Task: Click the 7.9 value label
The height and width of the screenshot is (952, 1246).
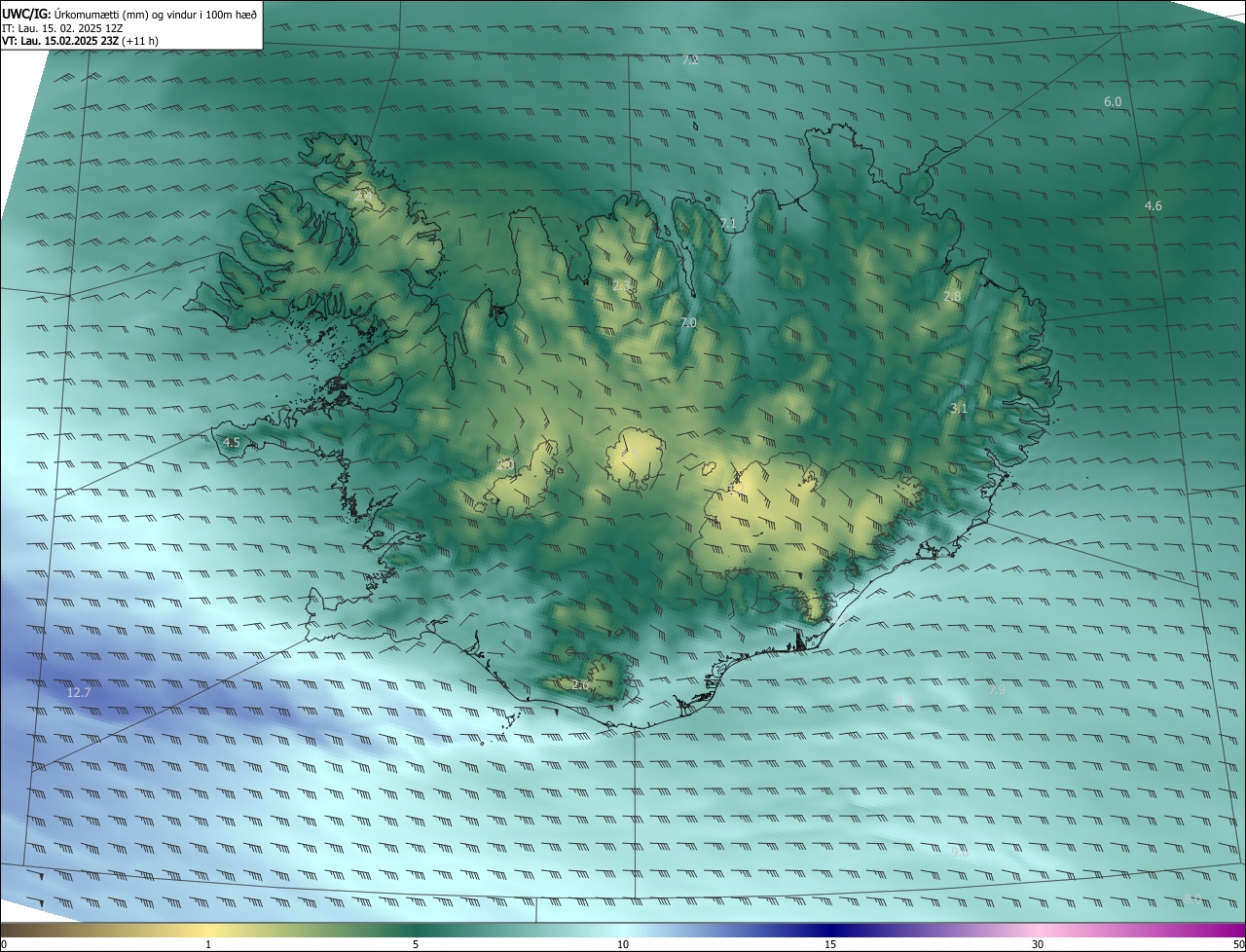Action: pyautogui.click(x=997, y=689)
